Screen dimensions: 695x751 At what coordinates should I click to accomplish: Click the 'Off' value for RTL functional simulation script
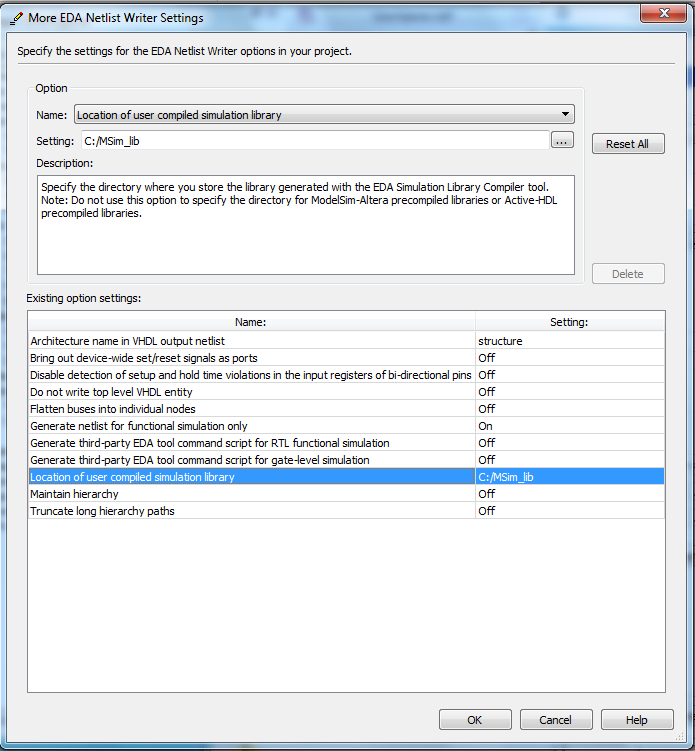487,443
